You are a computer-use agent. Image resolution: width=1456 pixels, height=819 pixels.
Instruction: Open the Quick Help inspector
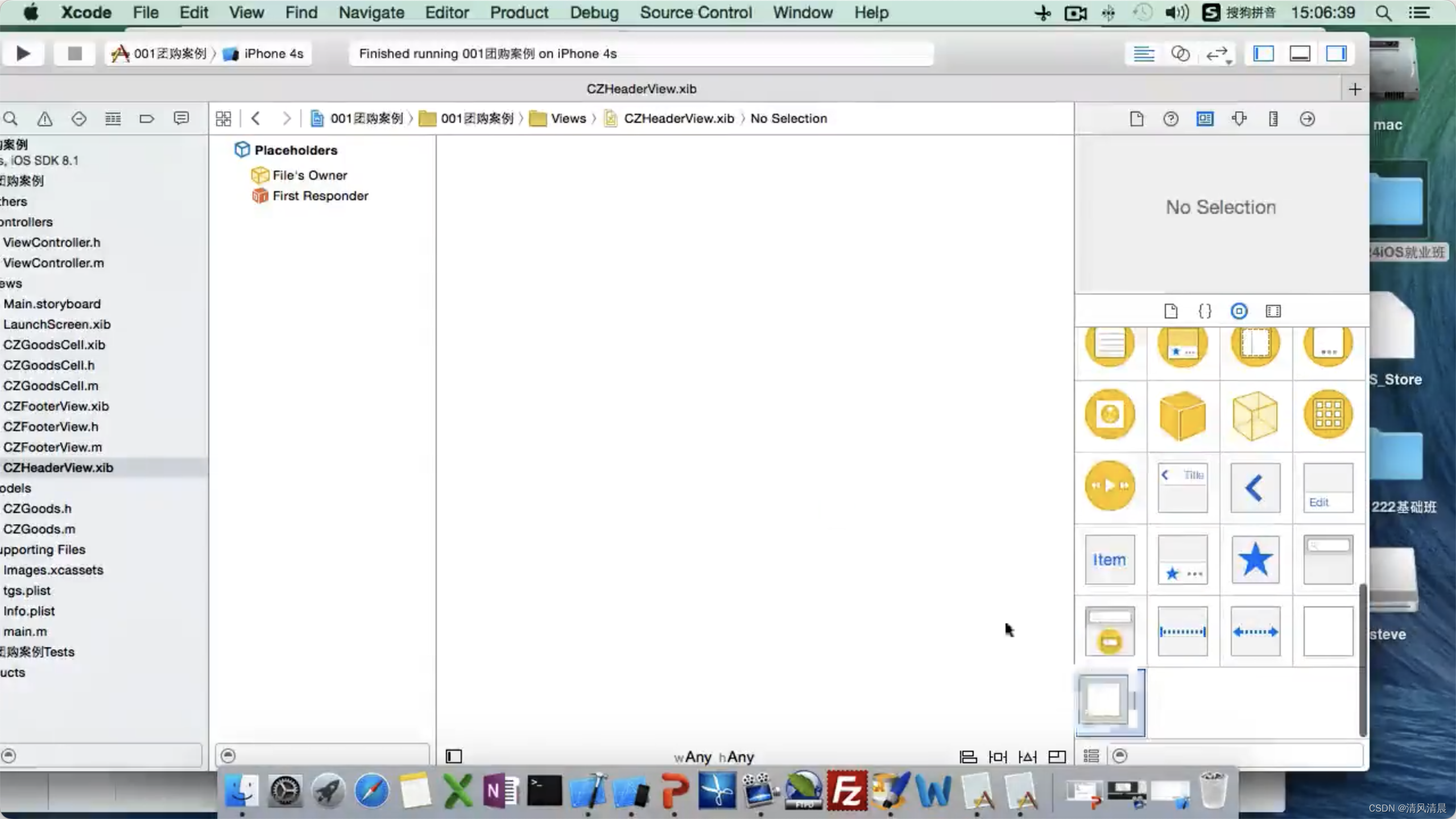[1170, 119]
